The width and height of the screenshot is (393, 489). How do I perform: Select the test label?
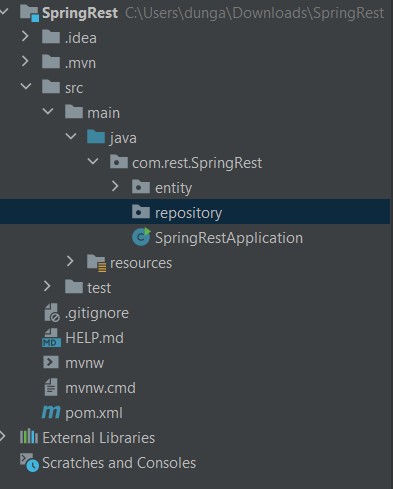coord(99,288)
